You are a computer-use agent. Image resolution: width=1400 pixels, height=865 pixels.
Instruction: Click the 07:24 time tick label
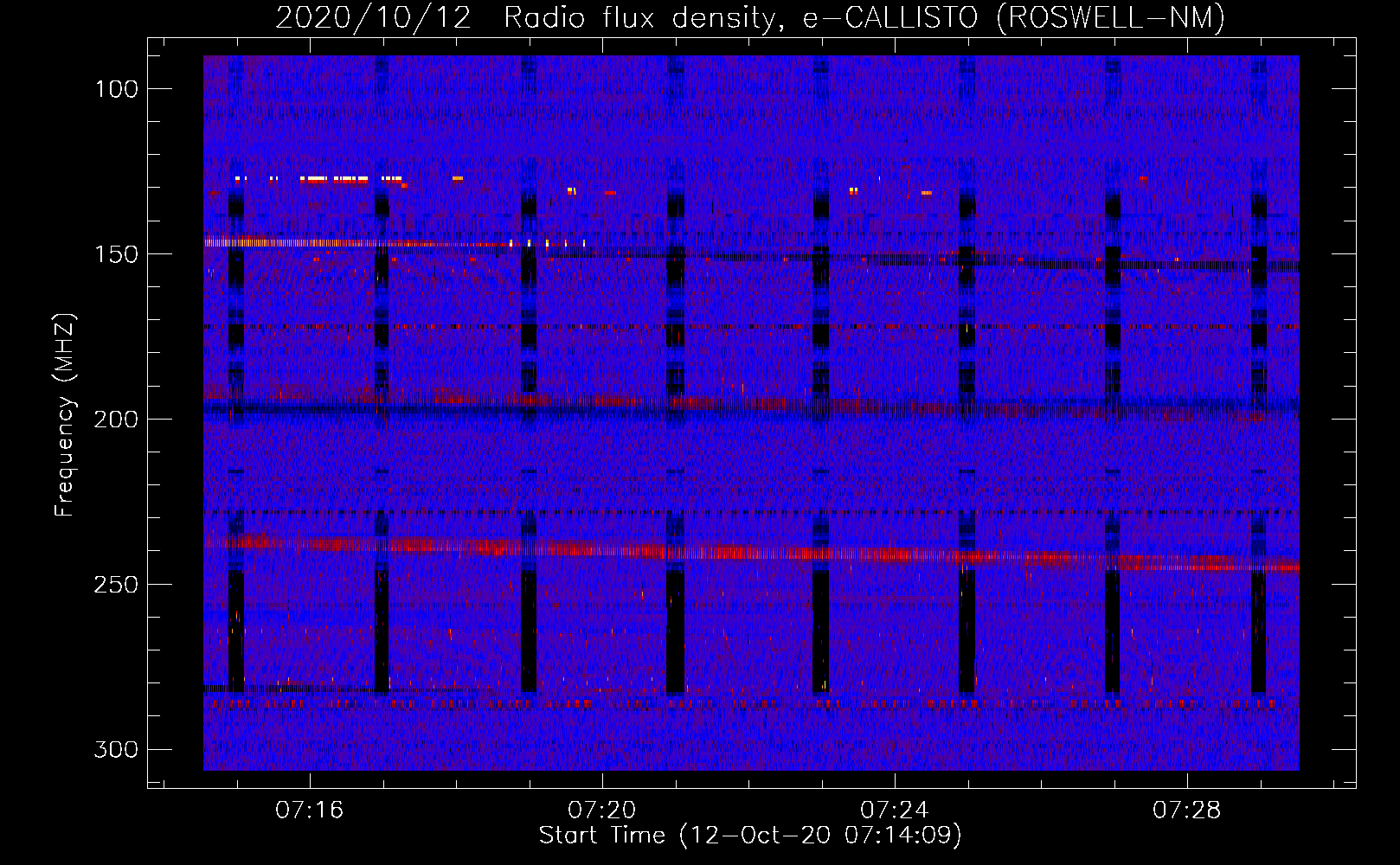[x=894, y=811]
